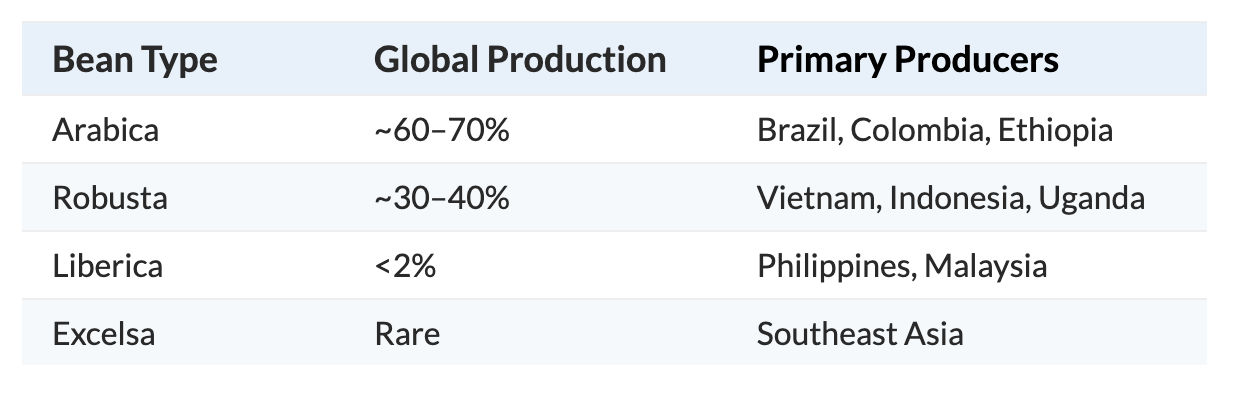This screenshot has width=1236, height=398.
Task: Select the Robusta cell
Action: pos(110,198)
